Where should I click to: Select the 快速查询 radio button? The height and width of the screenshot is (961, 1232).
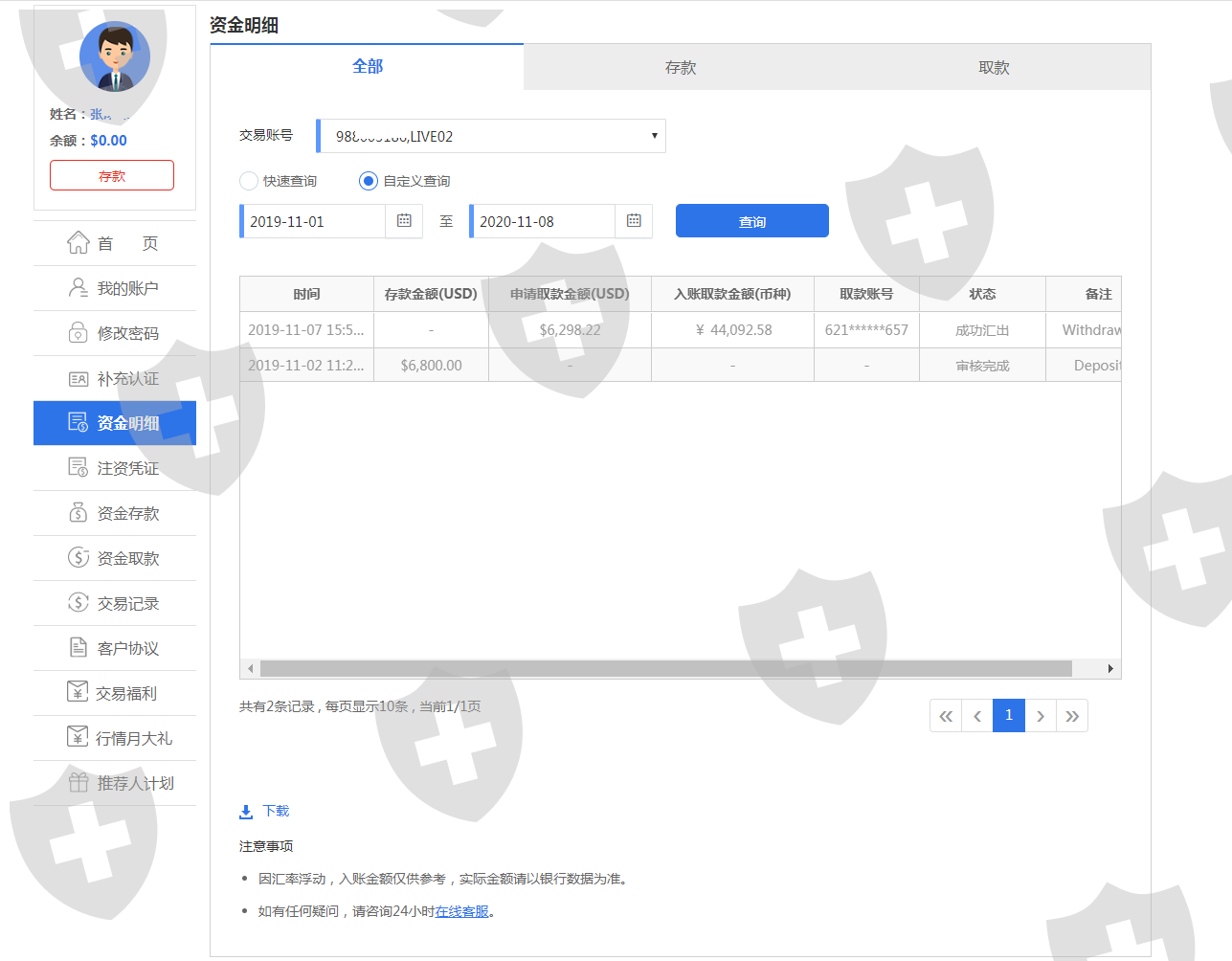click(249, 181)
